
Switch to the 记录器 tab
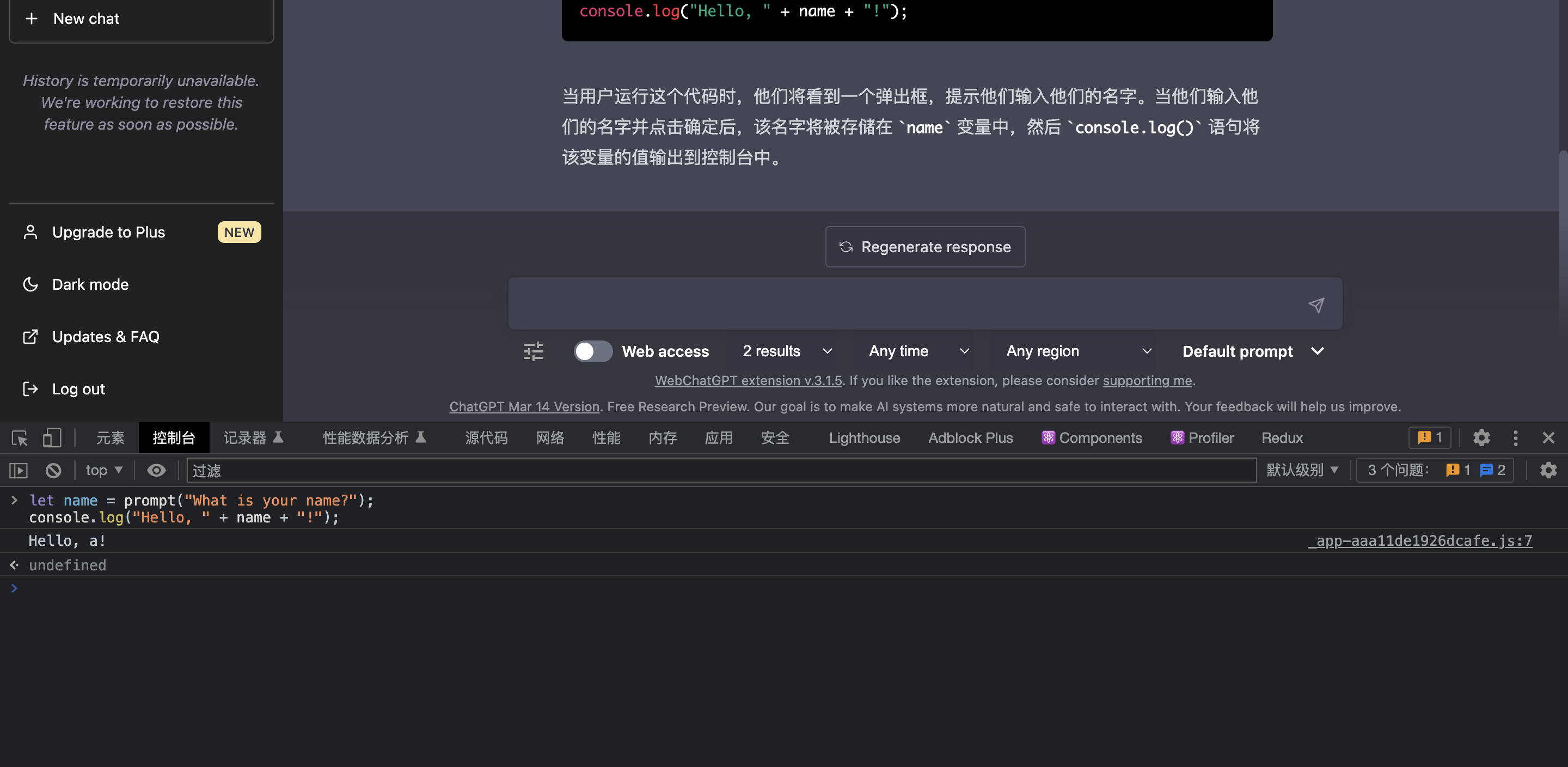253,438
